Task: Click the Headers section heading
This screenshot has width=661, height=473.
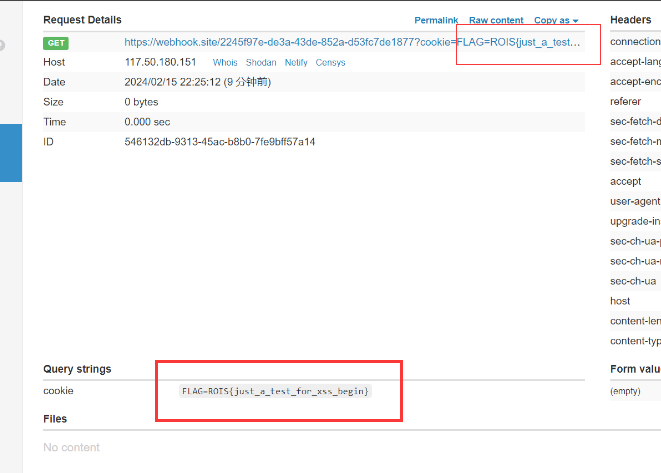Action: [x=631, y=20]
